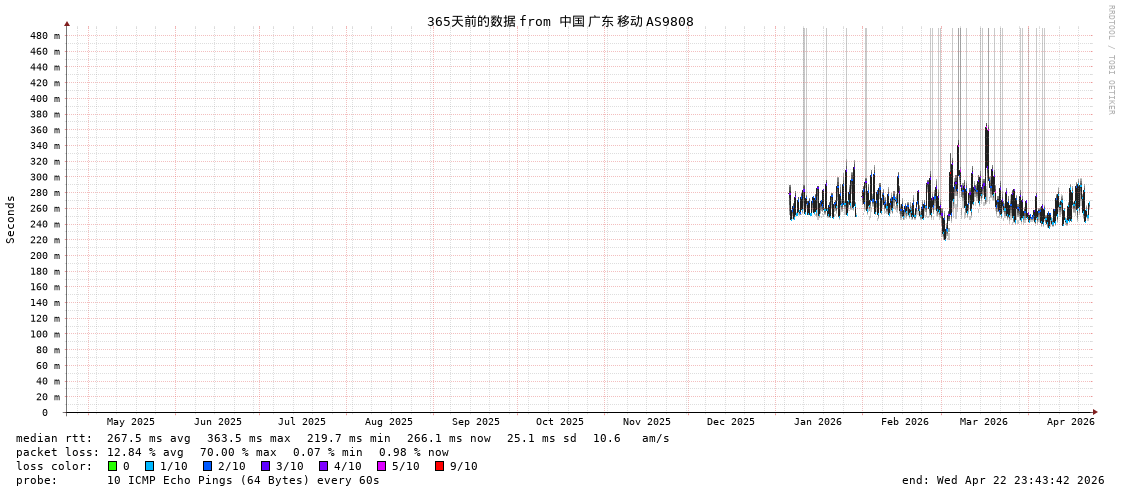Click the y-axis arrow at the top
Image resolution: width=1121 pixels, height=494 pixels.
(67, 23)
